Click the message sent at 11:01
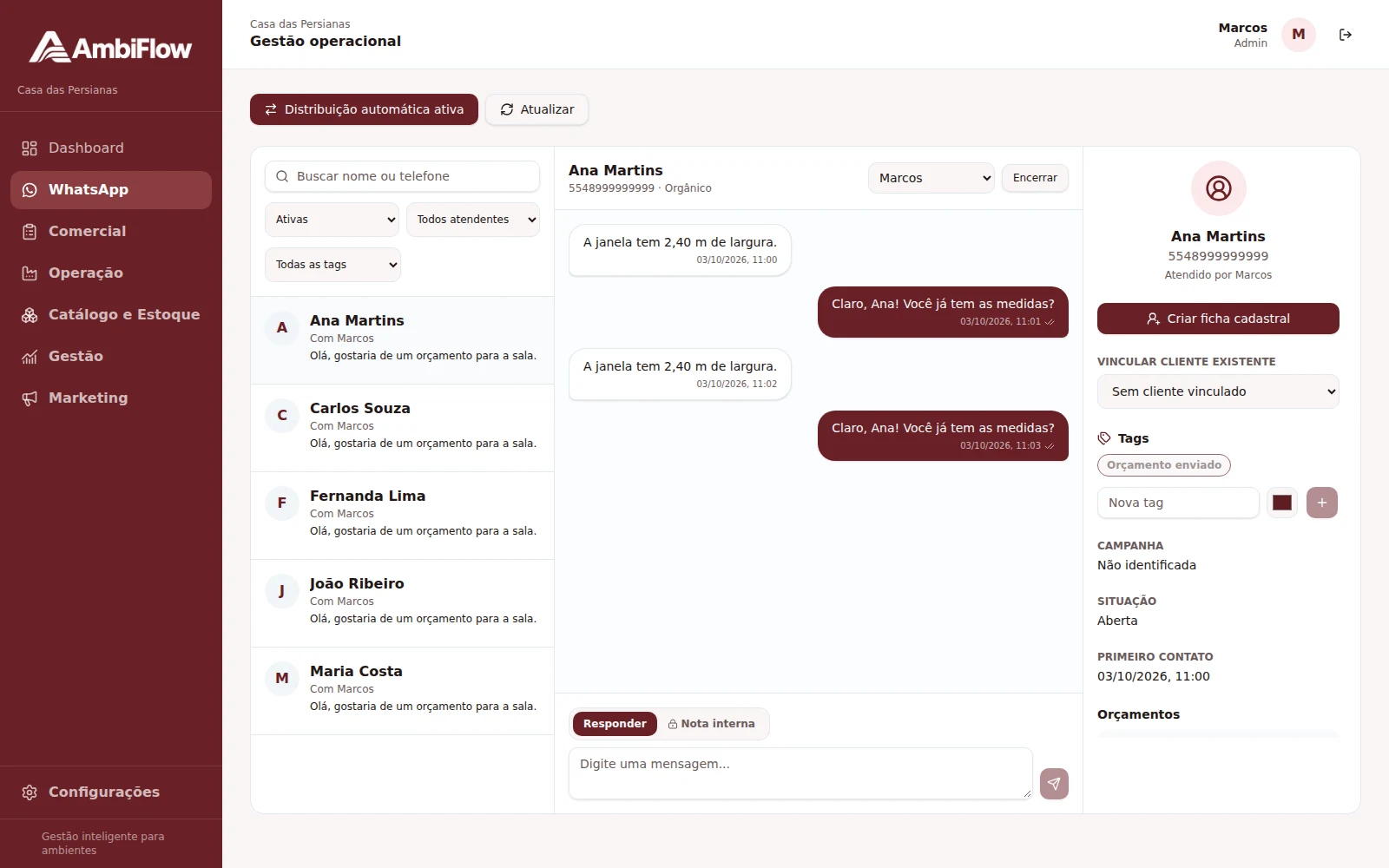 943,312
